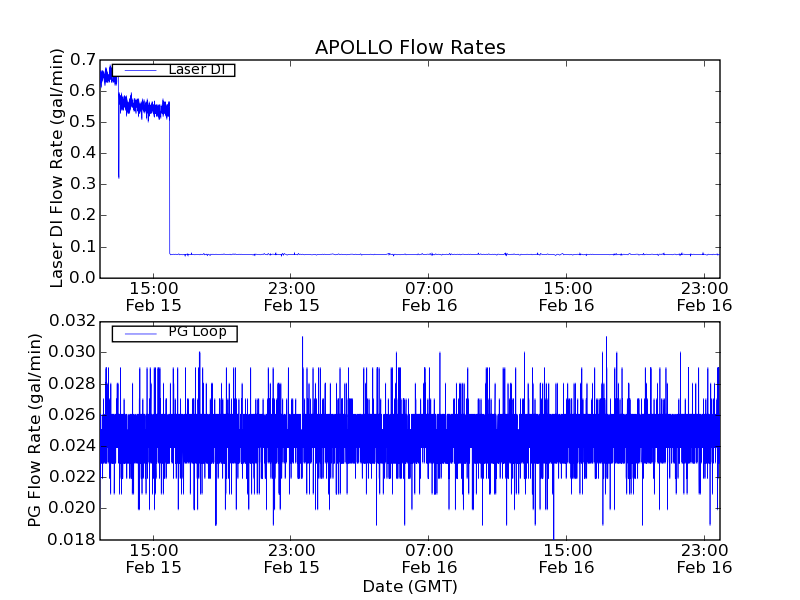Click the "APOLLO Flow Rates" chart title
Screen dimensions: 800x600
410,47
